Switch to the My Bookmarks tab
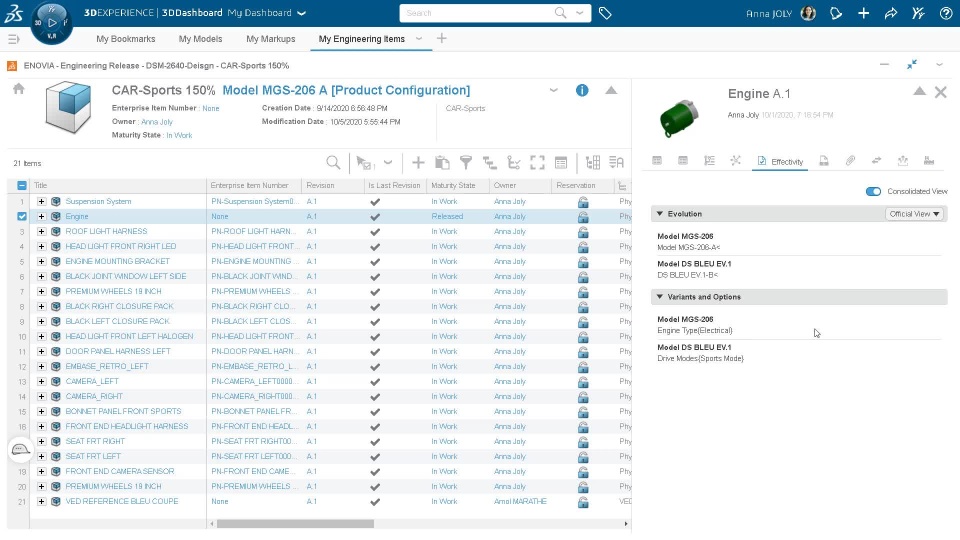This screenshot has height=540, width=960. (126, 39)
